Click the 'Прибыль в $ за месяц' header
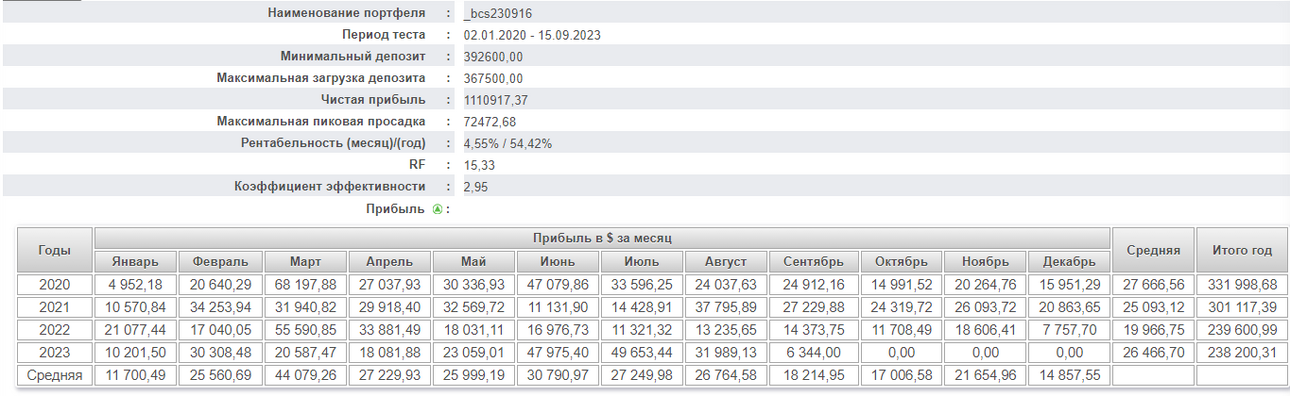This screenshot has height=396, width=1290. pos(602,238)
